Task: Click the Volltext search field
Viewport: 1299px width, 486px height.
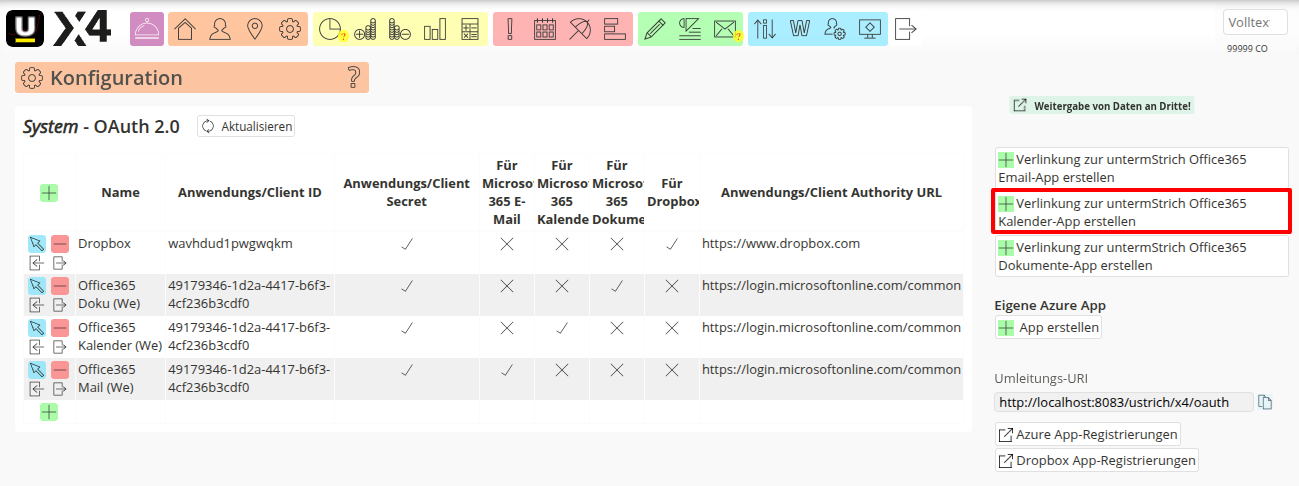Action: 1254,22
